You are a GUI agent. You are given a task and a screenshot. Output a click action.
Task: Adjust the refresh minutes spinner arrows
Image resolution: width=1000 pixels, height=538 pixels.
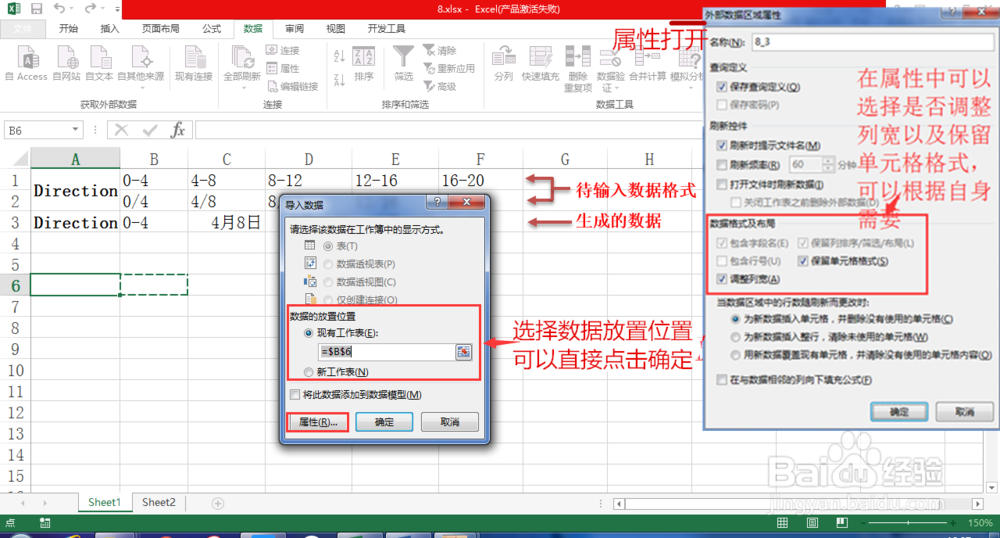[828, 164]
